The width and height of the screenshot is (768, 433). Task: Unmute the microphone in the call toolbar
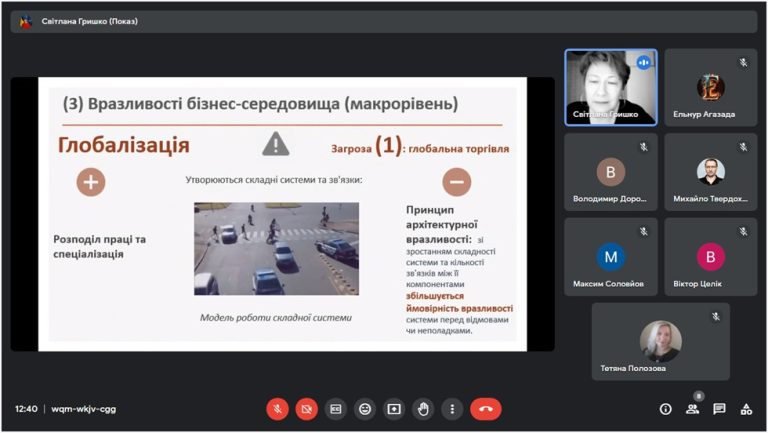pyautogui.click(x=277, y=409)
